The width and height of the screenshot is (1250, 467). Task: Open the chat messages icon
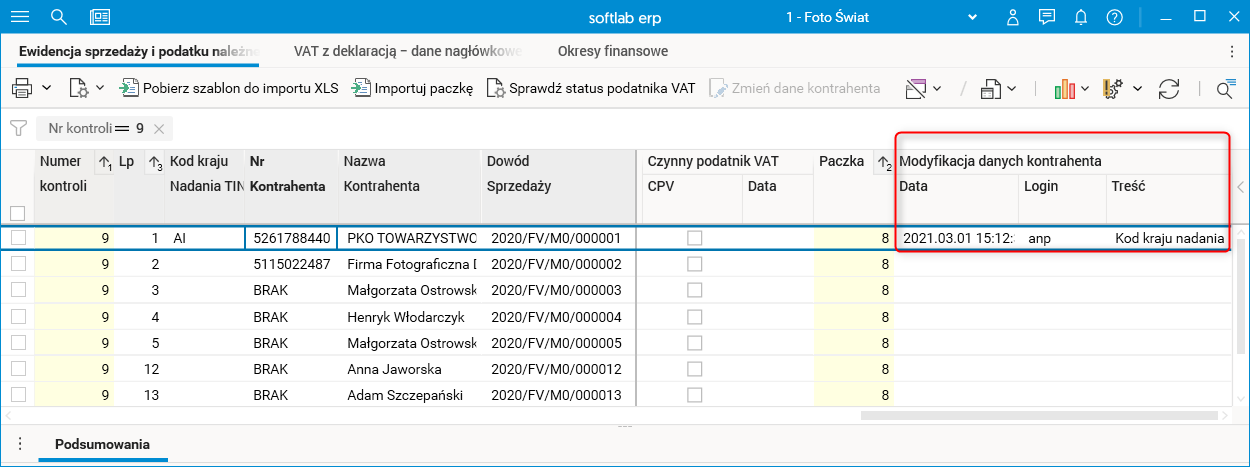click(1047, 17)
